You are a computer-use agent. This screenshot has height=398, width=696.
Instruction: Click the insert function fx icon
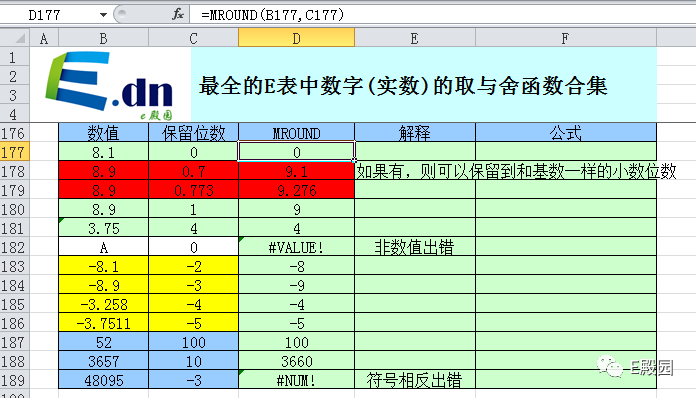coord(178,15)
